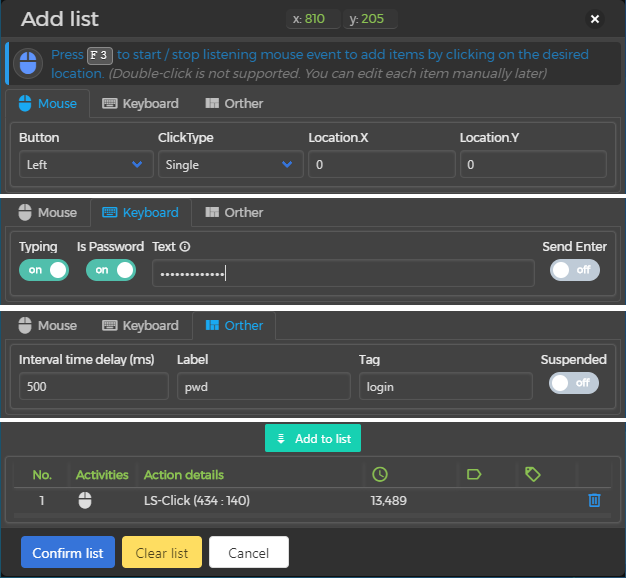Edit the Interval time delay field
Screen dimensions: 626x578
click(94, 386)
